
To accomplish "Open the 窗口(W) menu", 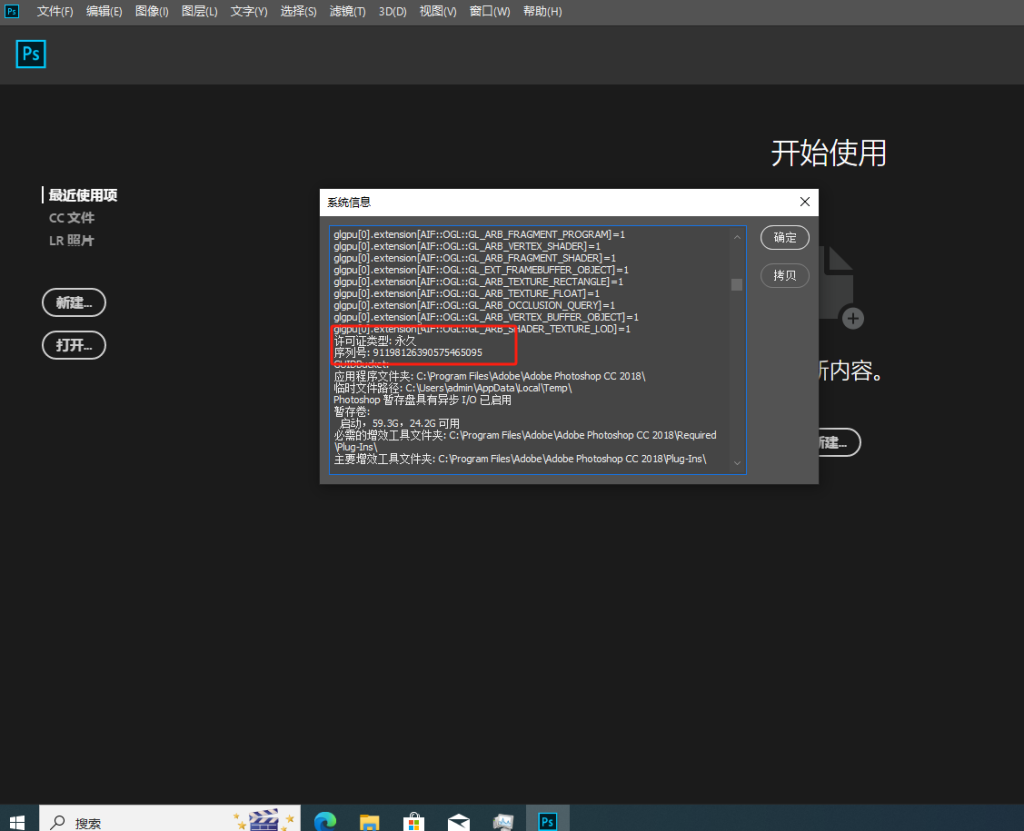I will (x=490, y=11).
